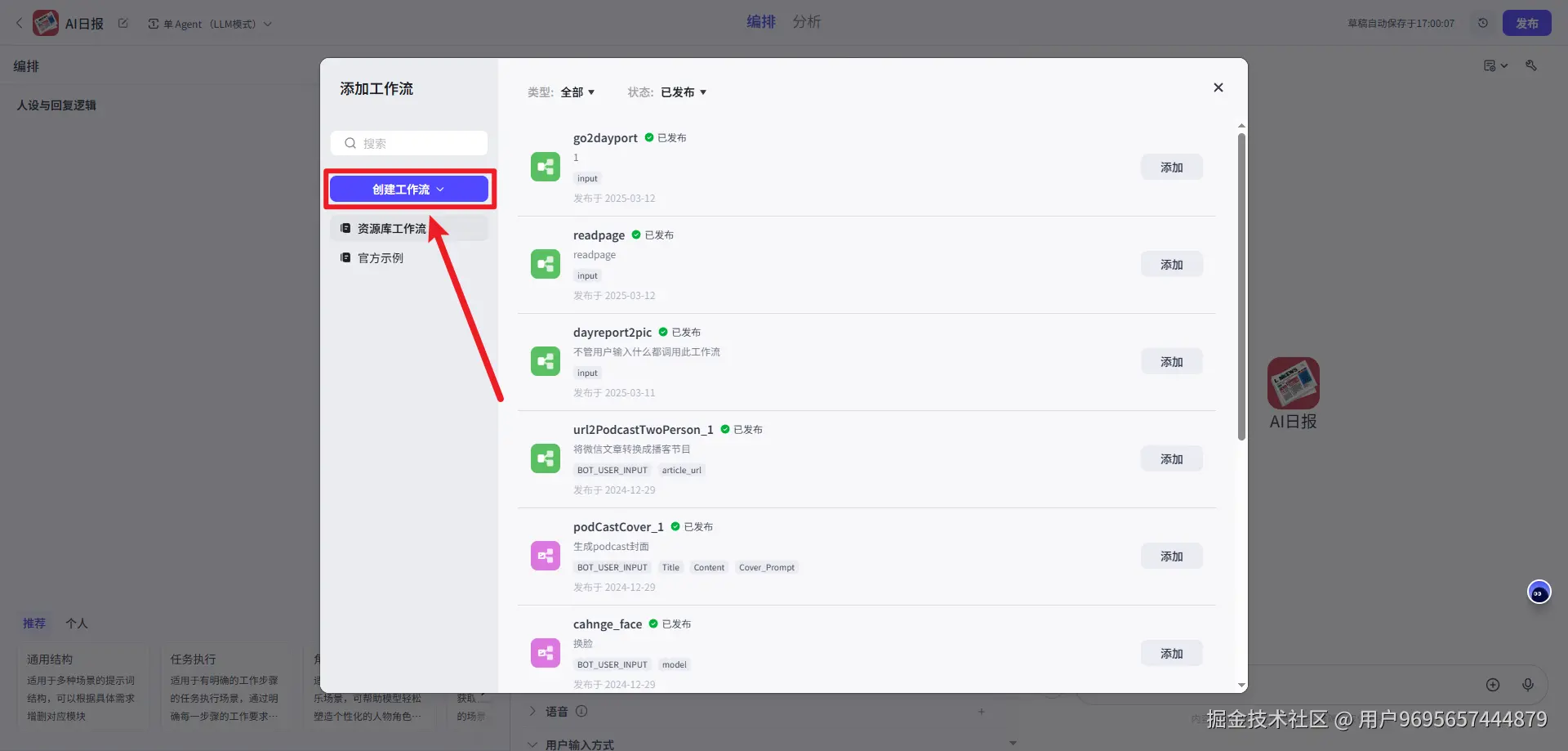This screenshot has width=1568, height=751.
Task: Add the url2PodcastTwoPerson_1 workflow
Action: [1172, 458]
